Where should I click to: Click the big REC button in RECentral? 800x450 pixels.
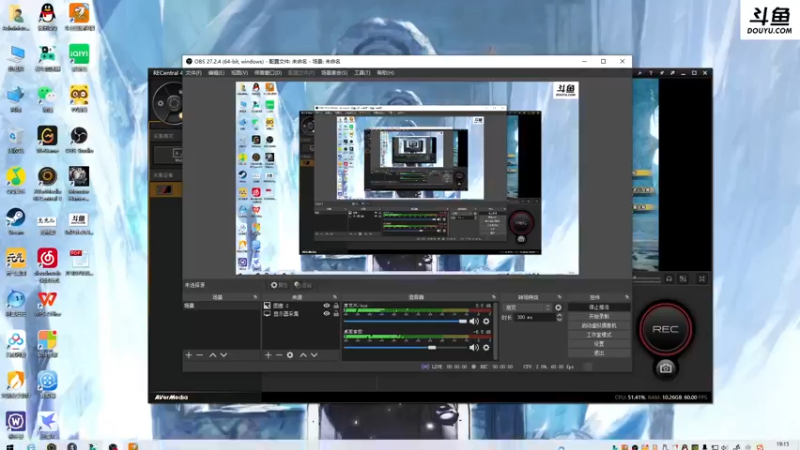[665, 329]
